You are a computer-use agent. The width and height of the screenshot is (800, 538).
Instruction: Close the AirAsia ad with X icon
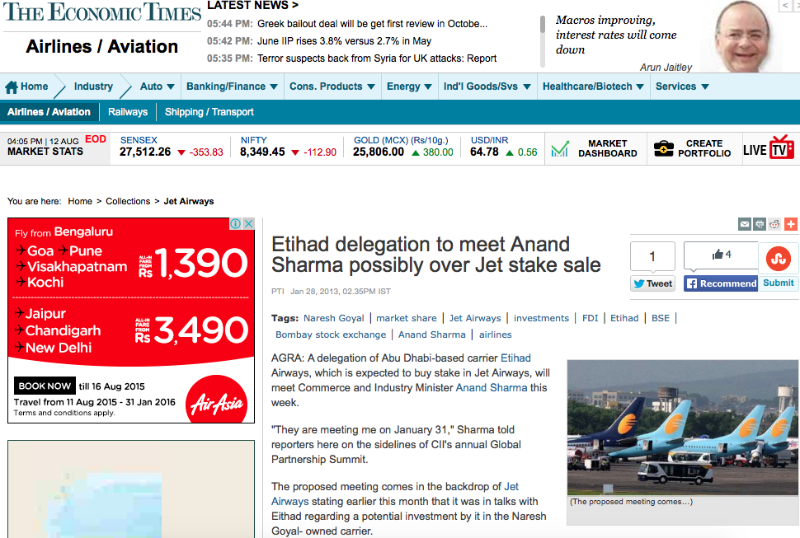pyautogui.click(x=248, y=224)
